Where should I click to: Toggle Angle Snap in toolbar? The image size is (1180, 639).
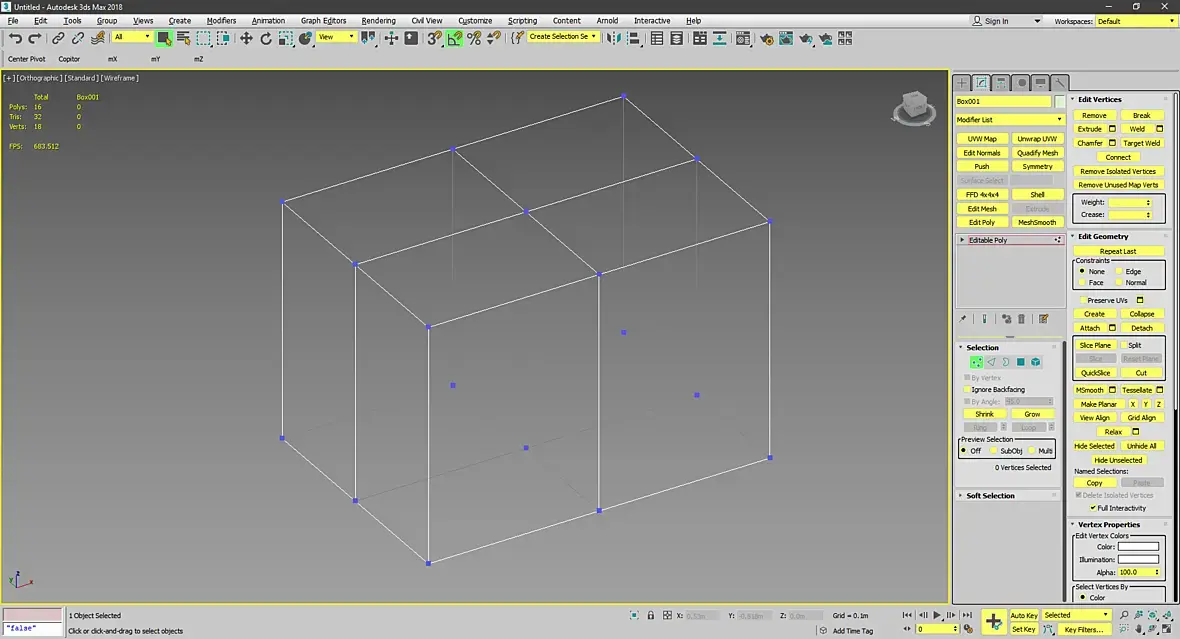[454, 38]
